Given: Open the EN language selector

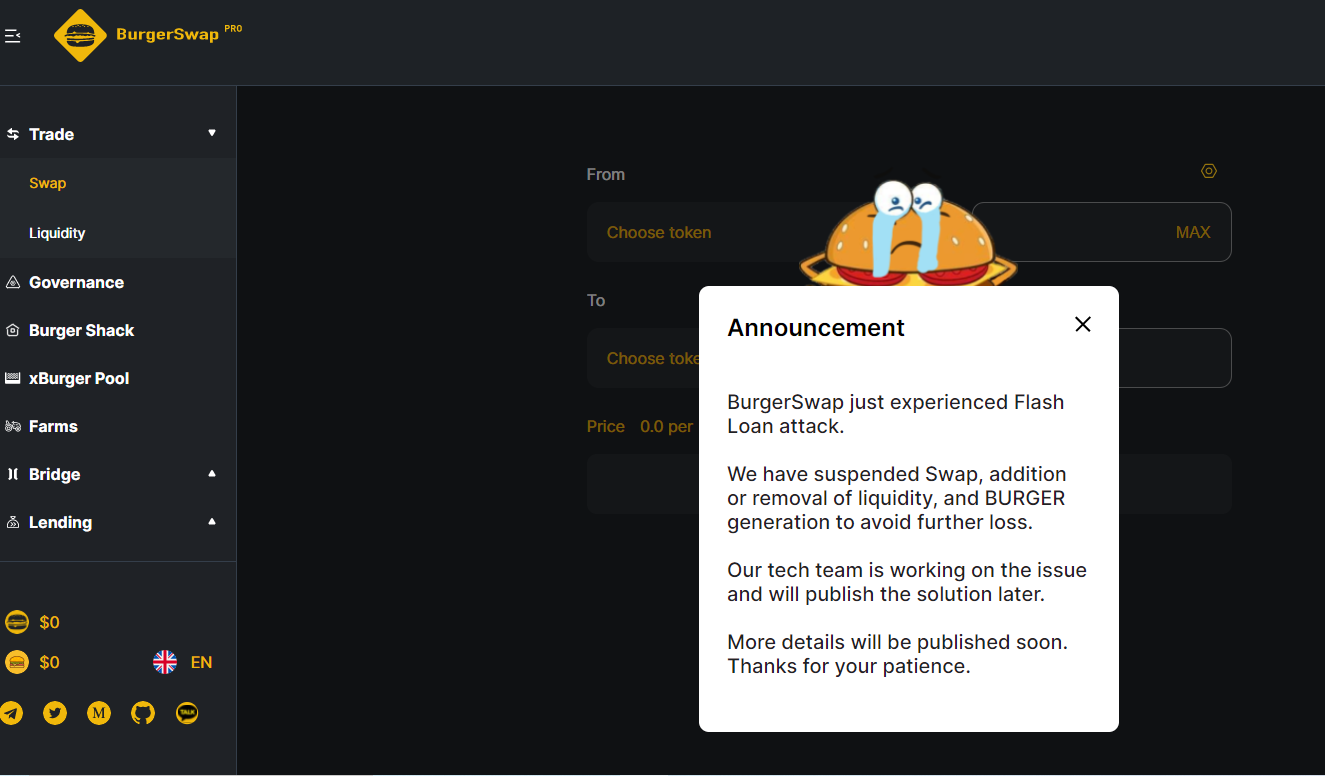Looking at the screenshot, I should click(x=201, y=662).
